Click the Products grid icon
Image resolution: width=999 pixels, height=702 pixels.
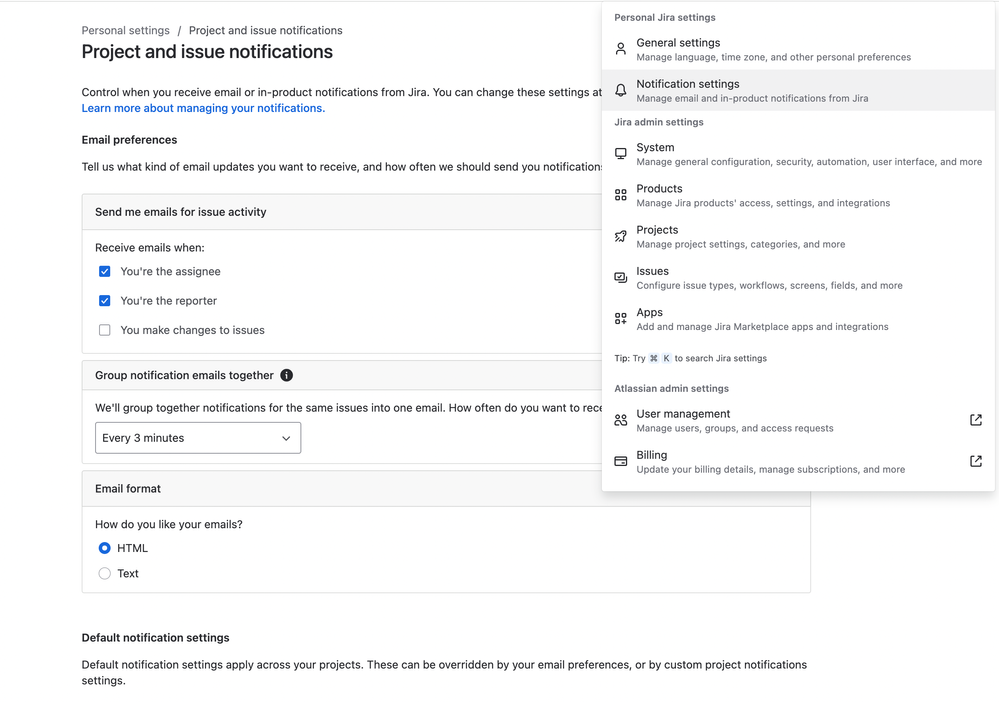[621, 195]
